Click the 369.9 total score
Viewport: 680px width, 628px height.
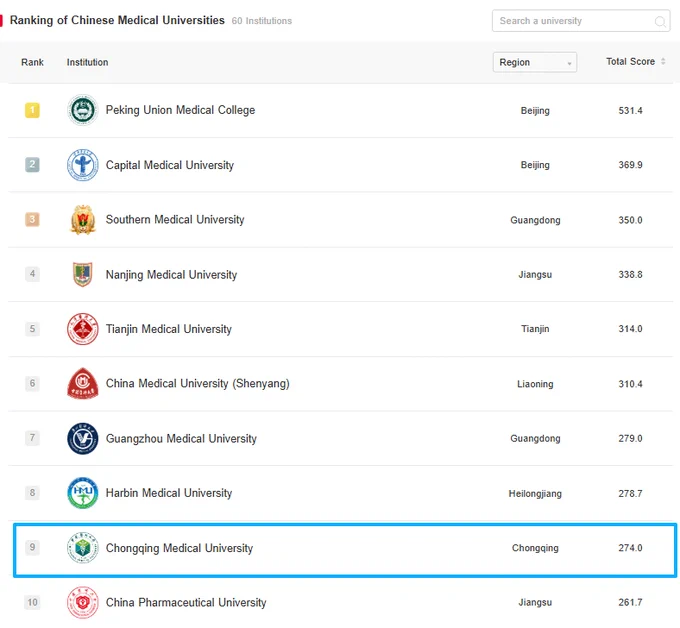pos(630,165)
